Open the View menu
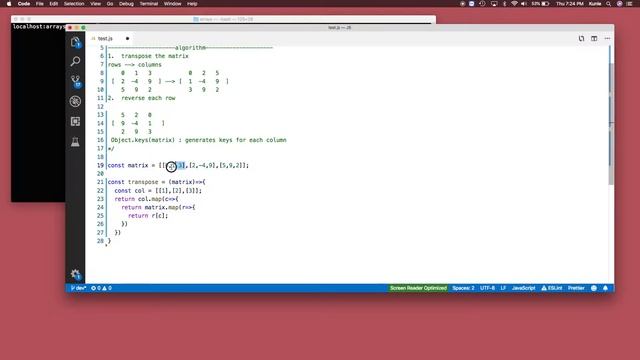Image resolution: width=640 pixels, height=360 pixels. tap(96, 4)
